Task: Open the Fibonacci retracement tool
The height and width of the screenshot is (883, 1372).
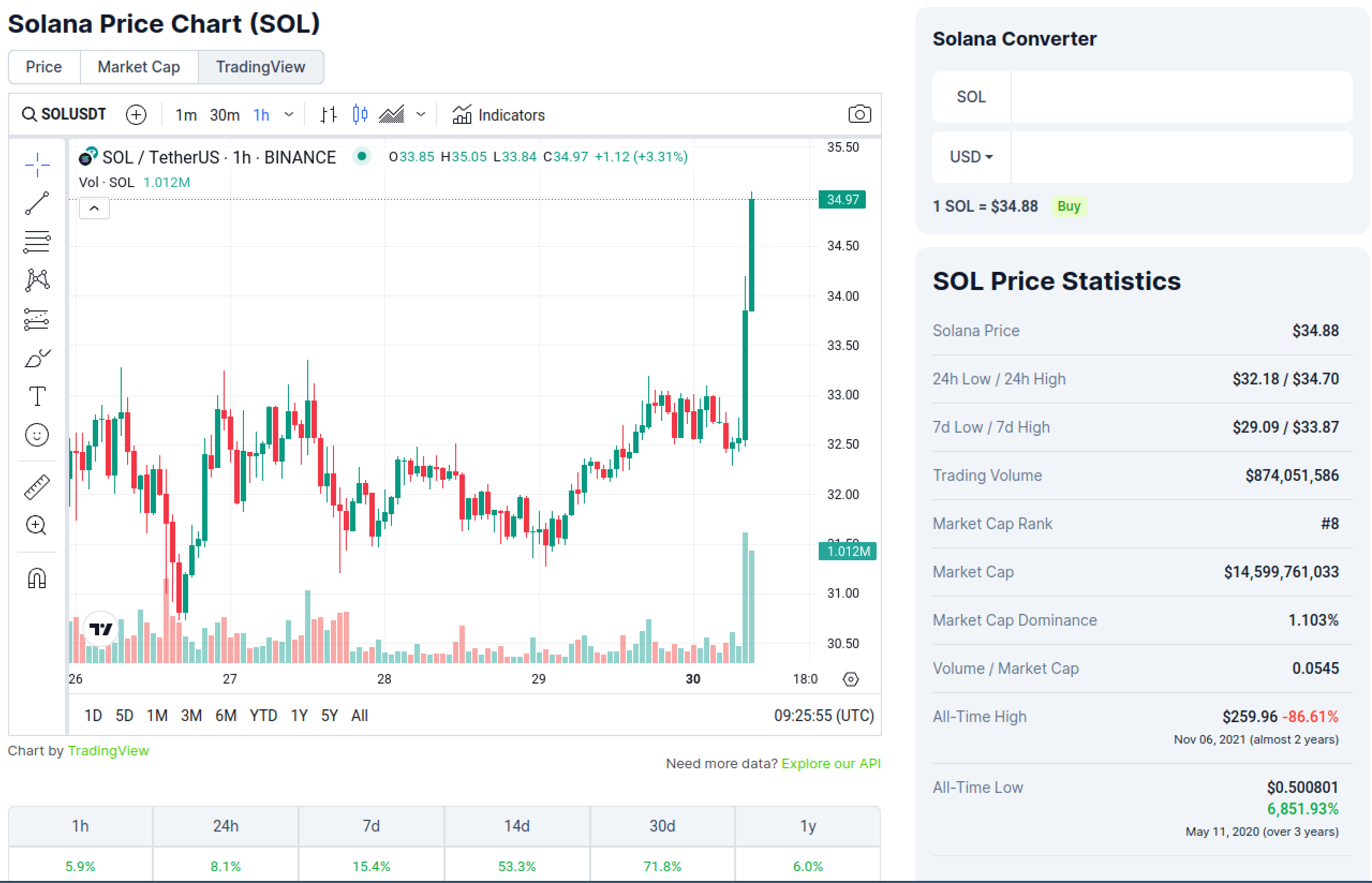Action: click(x=38, y=242)
